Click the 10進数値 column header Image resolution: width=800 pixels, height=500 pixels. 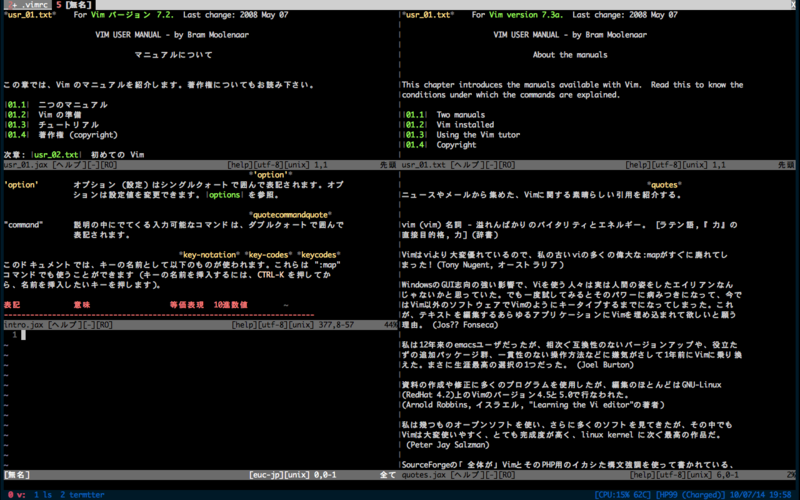(231, 305)
